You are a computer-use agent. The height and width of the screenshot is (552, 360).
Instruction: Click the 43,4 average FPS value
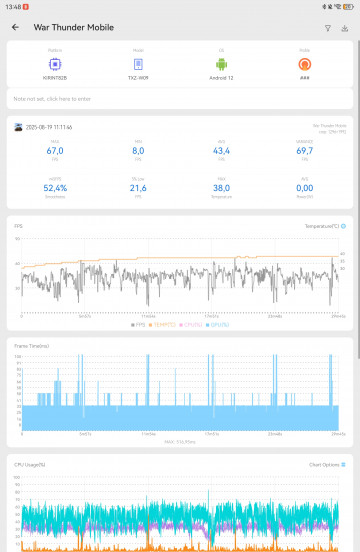pos(221,151)
